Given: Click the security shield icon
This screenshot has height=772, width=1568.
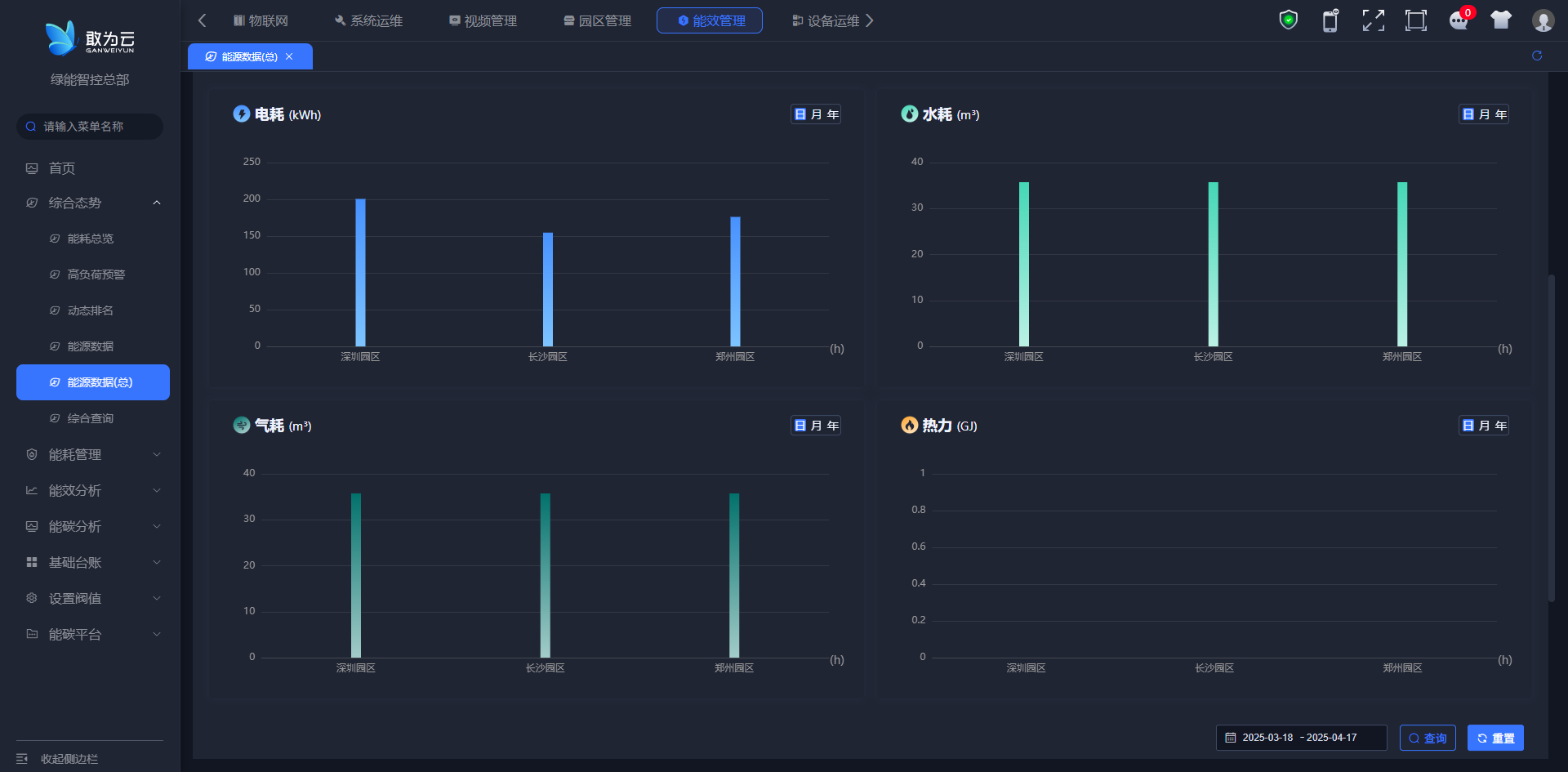Looking at the screenshot, I should 1289,20.
